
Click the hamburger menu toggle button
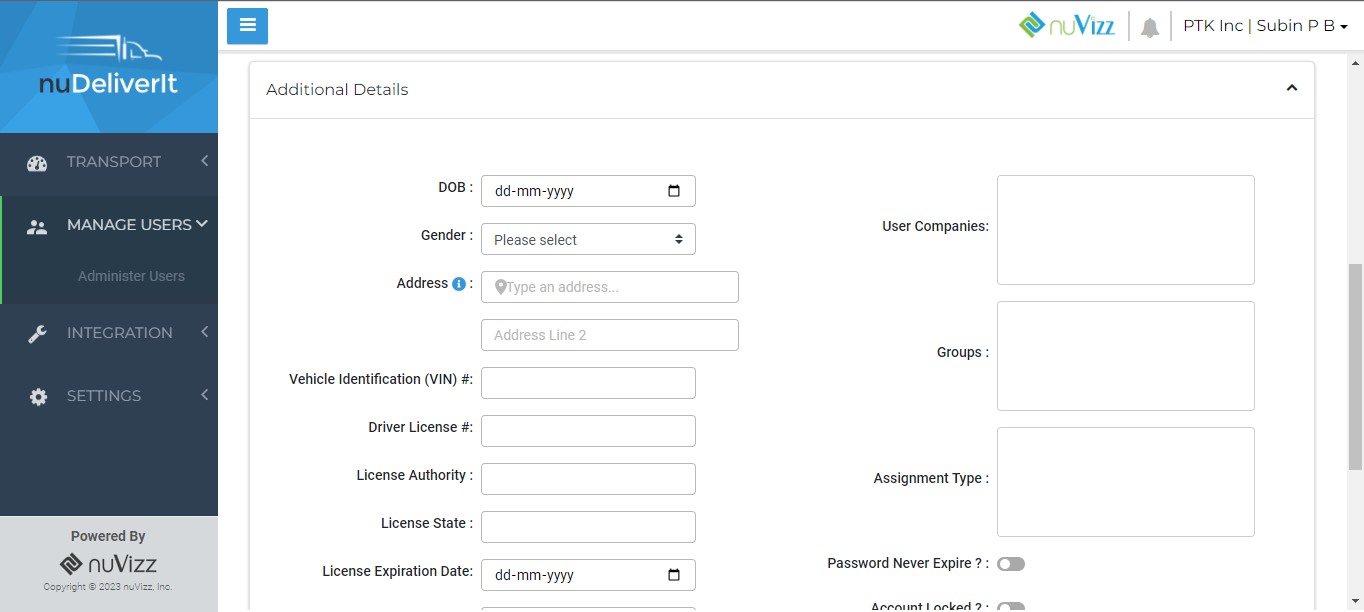tap(247, 26)
